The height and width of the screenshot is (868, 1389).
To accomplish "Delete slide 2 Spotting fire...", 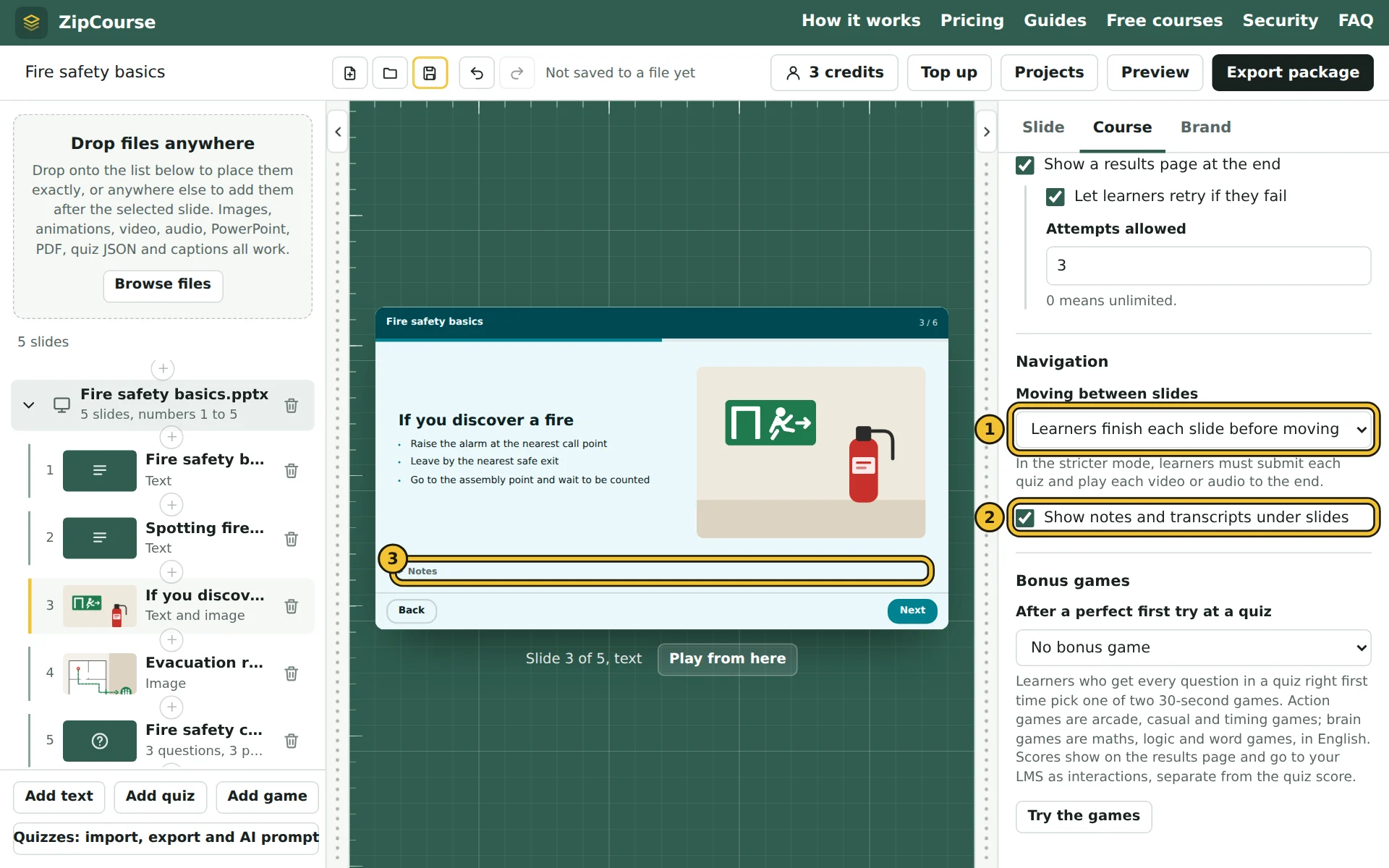I will click(x=292, y=539).
